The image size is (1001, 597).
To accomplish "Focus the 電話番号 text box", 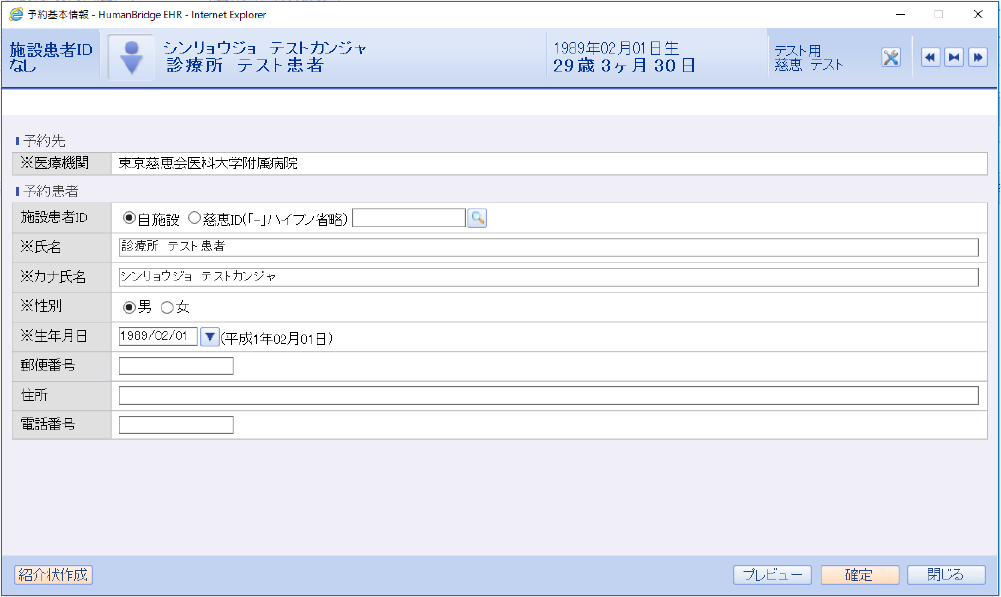I will click(x=176, y=425).
